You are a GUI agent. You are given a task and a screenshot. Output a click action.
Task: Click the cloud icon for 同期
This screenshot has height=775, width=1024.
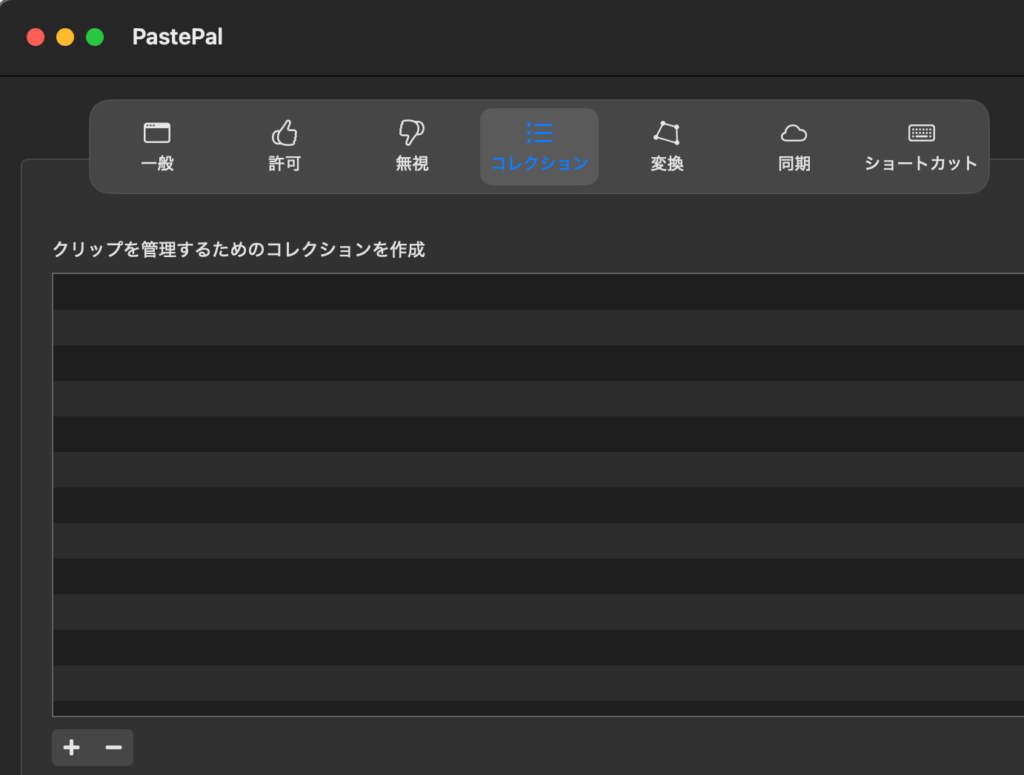(794, 133)
